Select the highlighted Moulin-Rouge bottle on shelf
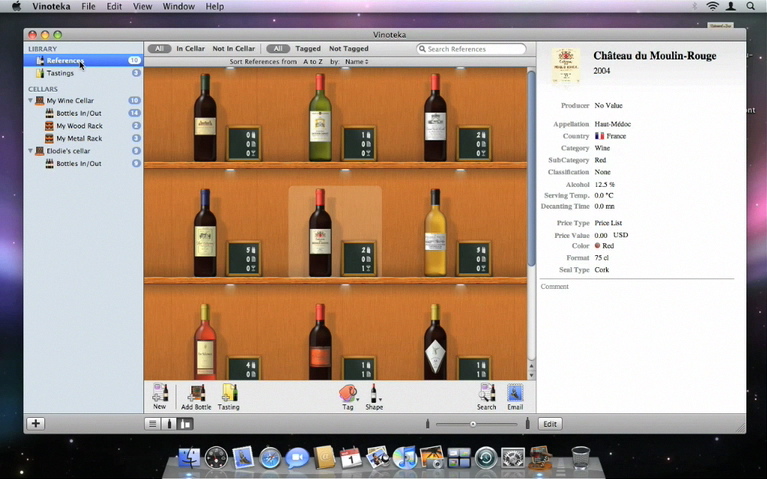Viewport: 767px width, 479px height. tap(320, 232)
